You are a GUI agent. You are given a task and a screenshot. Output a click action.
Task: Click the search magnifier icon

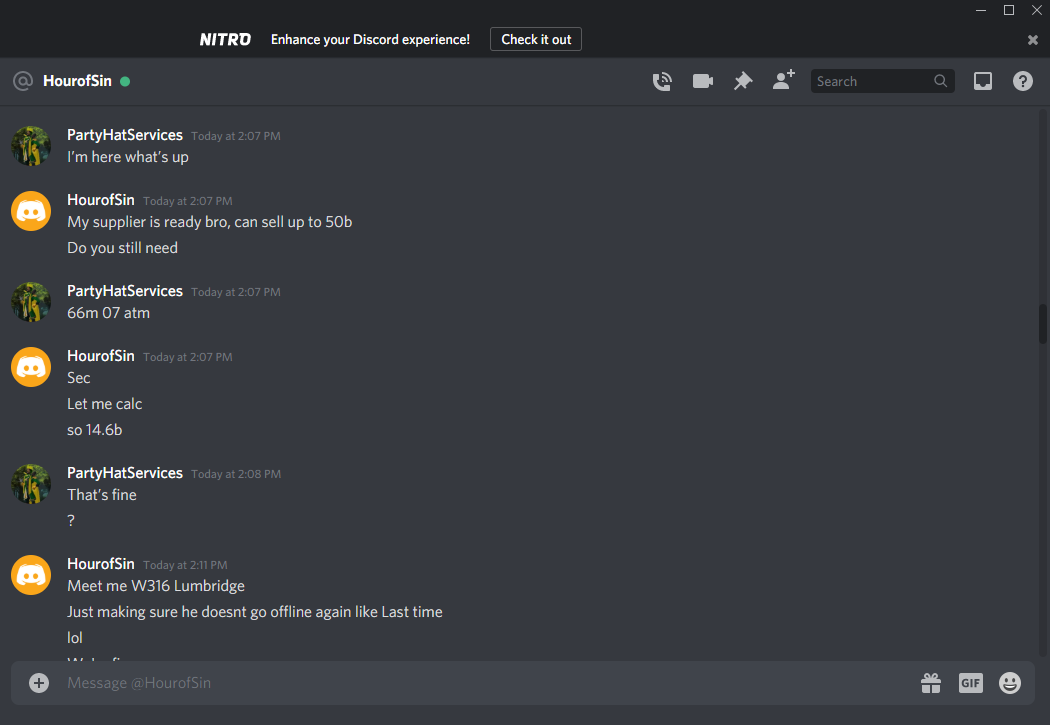[x=940, y=81]
